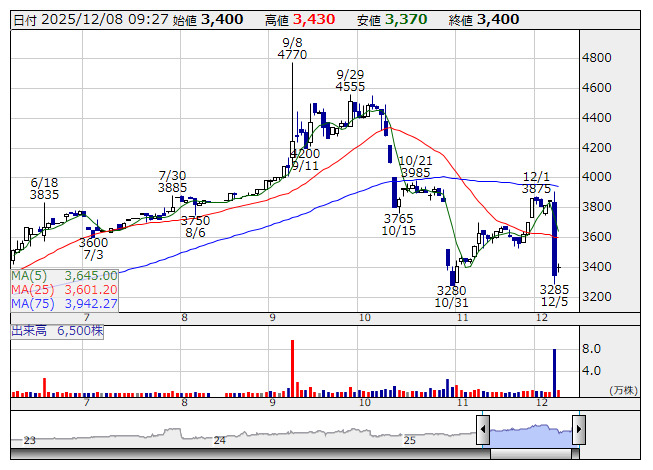This screenshot has width=653, height=470.
Task: Click the date 2025/12/08 09:27 header
Action: click(91, 20)
